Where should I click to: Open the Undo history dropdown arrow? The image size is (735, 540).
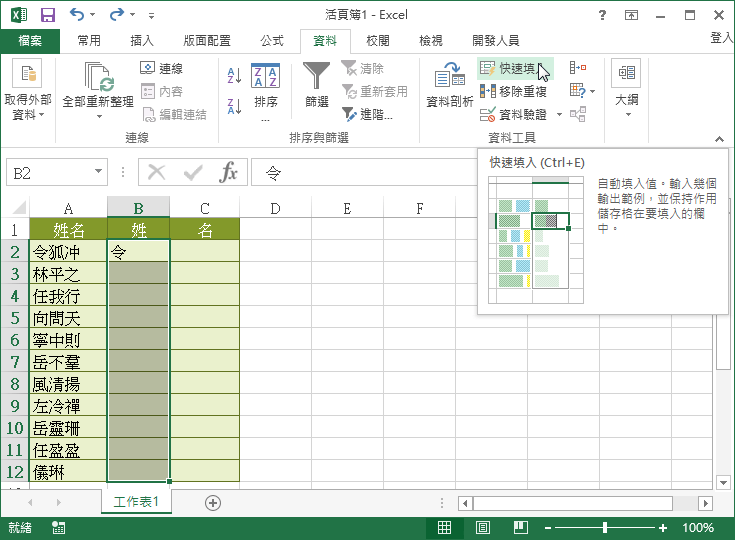(x=92, y=15)
